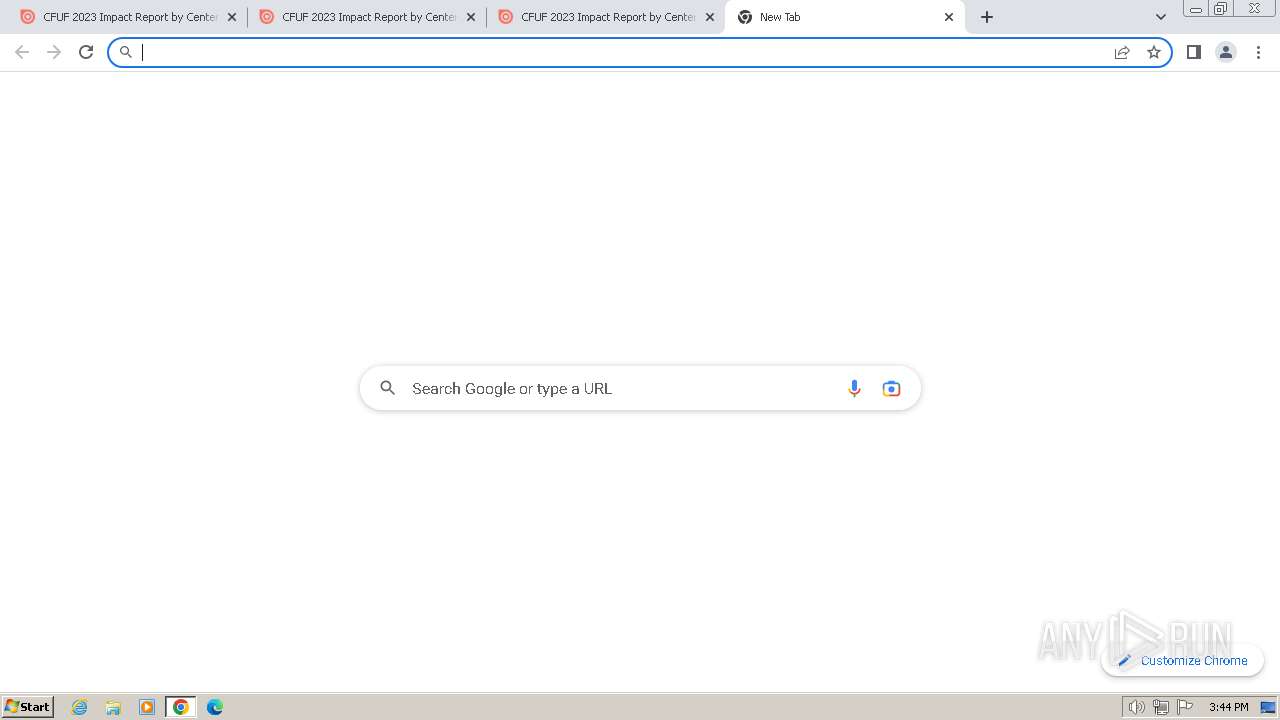Go back using the back arrow
The image size is (1280, 720).
[22, 52]
